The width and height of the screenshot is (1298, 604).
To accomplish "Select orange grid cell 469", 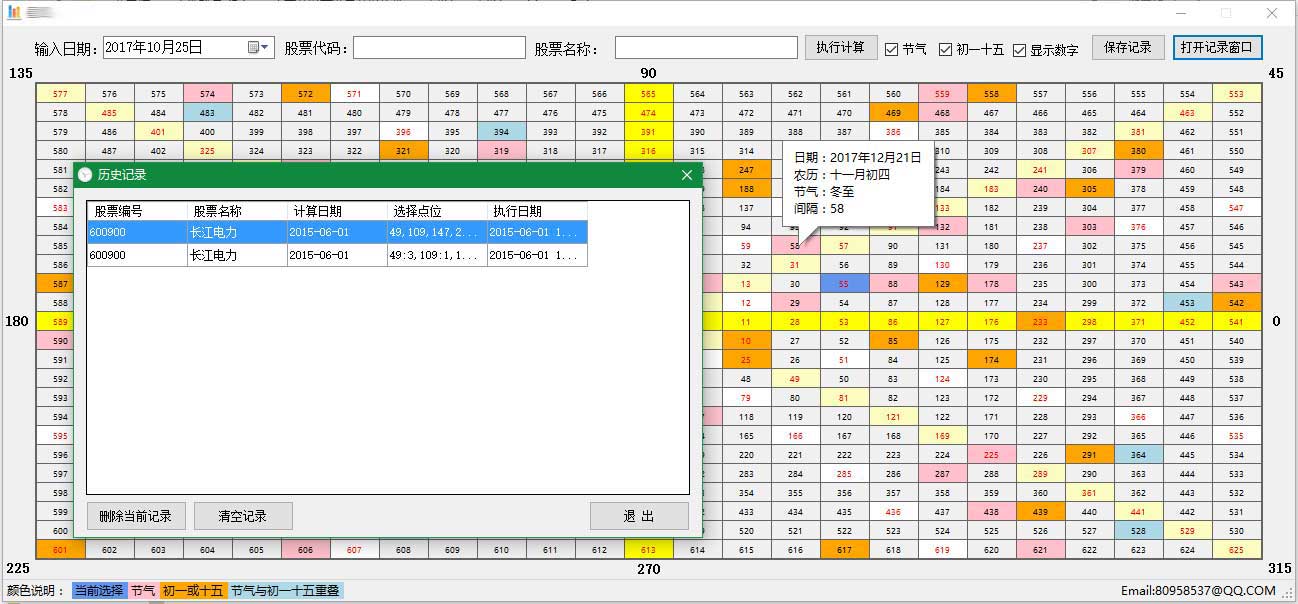I will click(893, 113).
